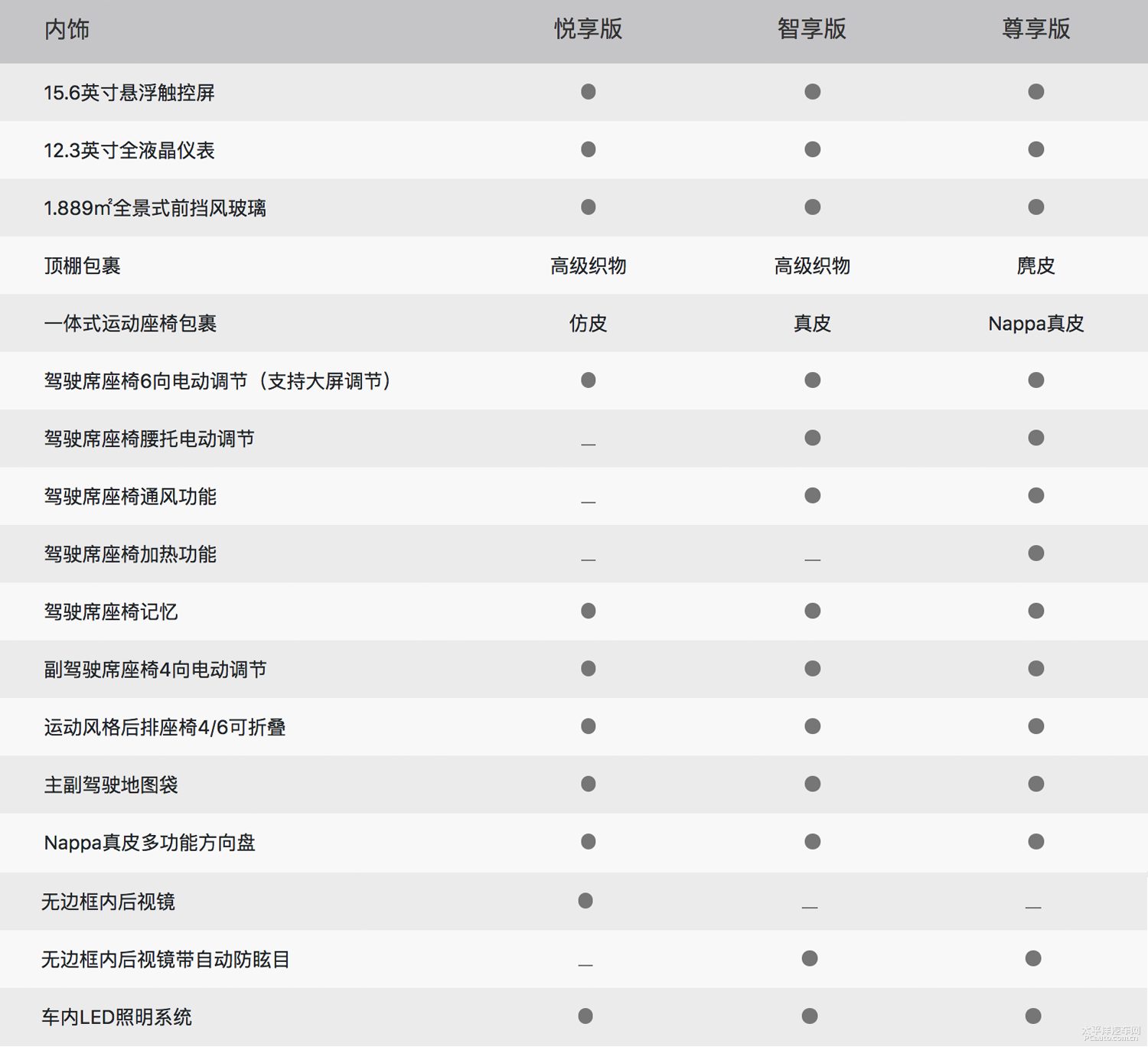Viewport: 1148px width, 1047px height.
Task: Select the 一体式运动座椅包裹 row label
Action: tap(130, 324)
